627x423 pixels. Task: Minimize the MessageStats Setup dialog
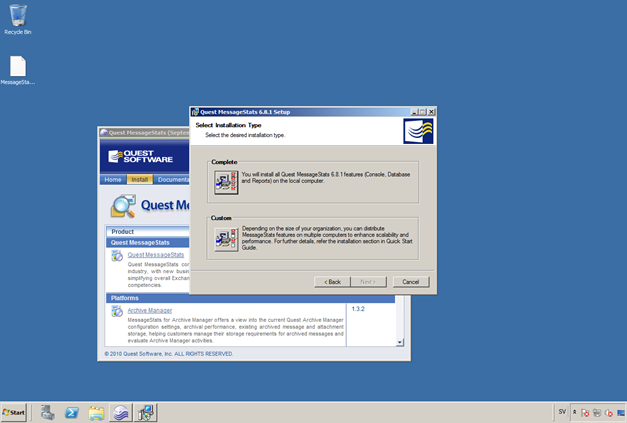[414, 112]
